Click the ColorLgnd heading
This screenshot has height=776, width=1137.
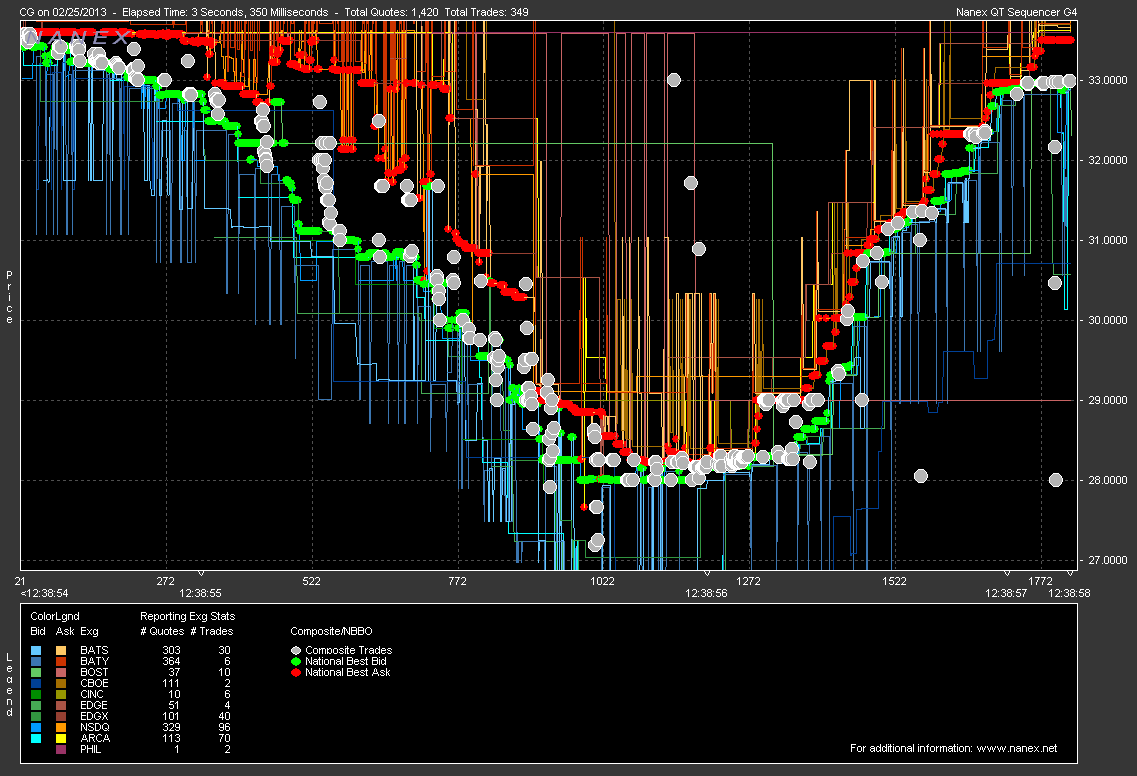pos(55,616)
